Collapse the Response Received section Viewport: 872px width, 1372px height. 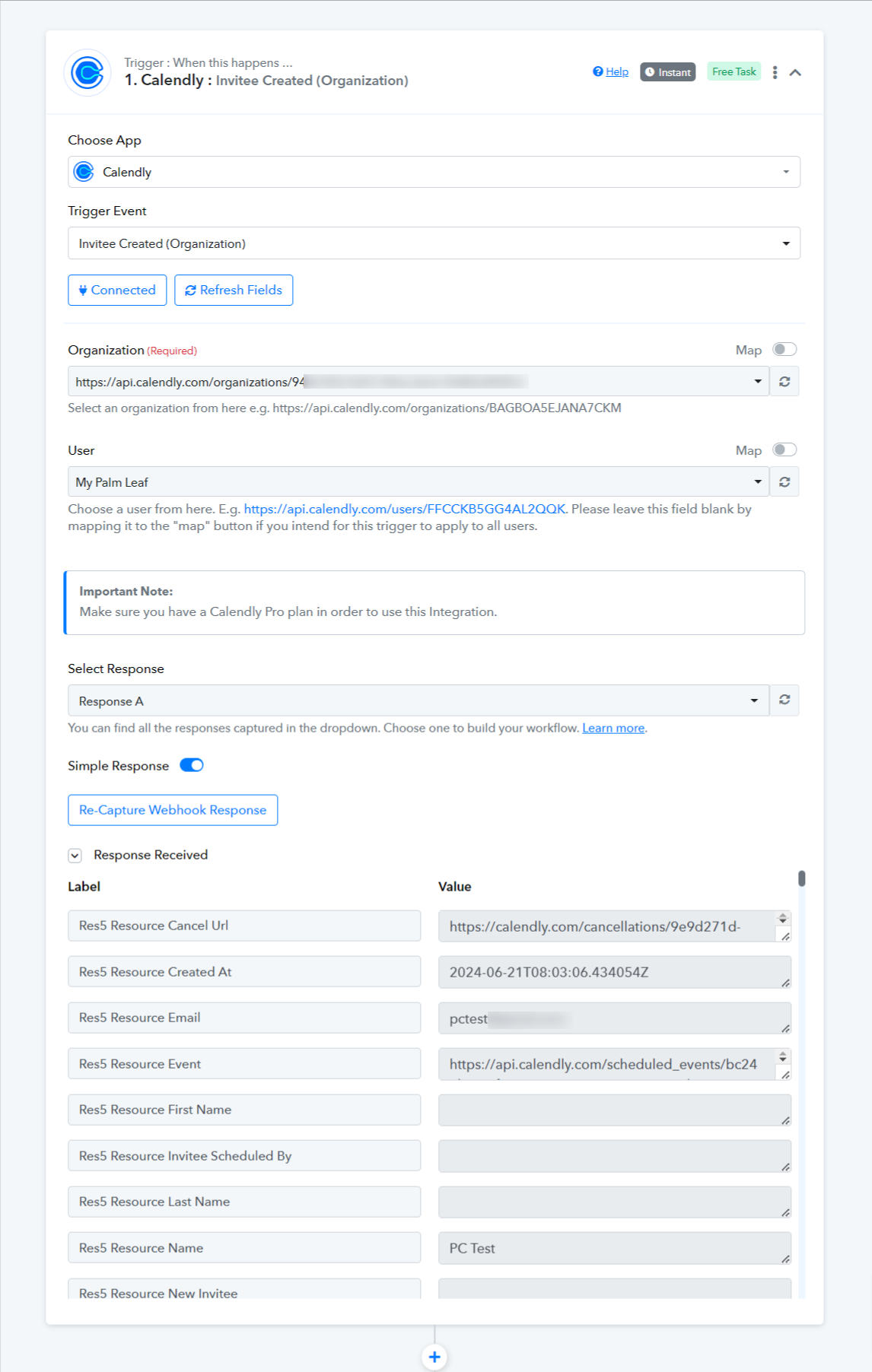[x=75, y=856]
